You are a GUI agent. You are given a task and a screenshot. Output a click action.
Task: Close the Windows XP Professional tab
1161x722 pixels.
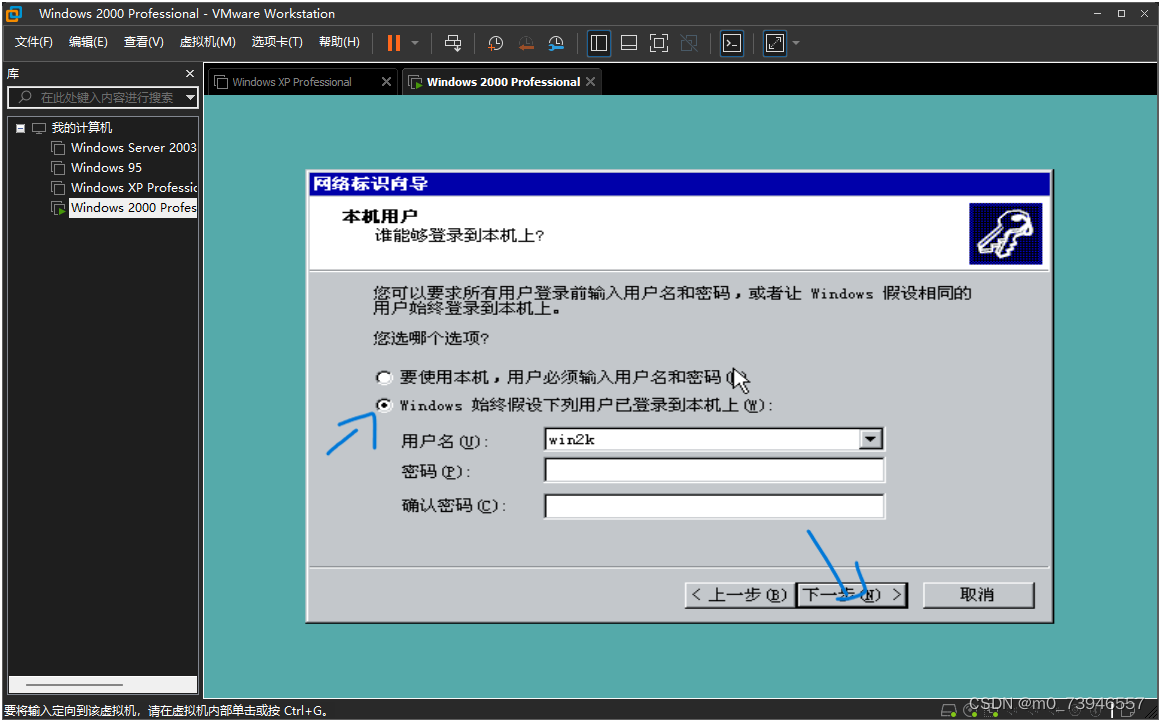point(386,81)
